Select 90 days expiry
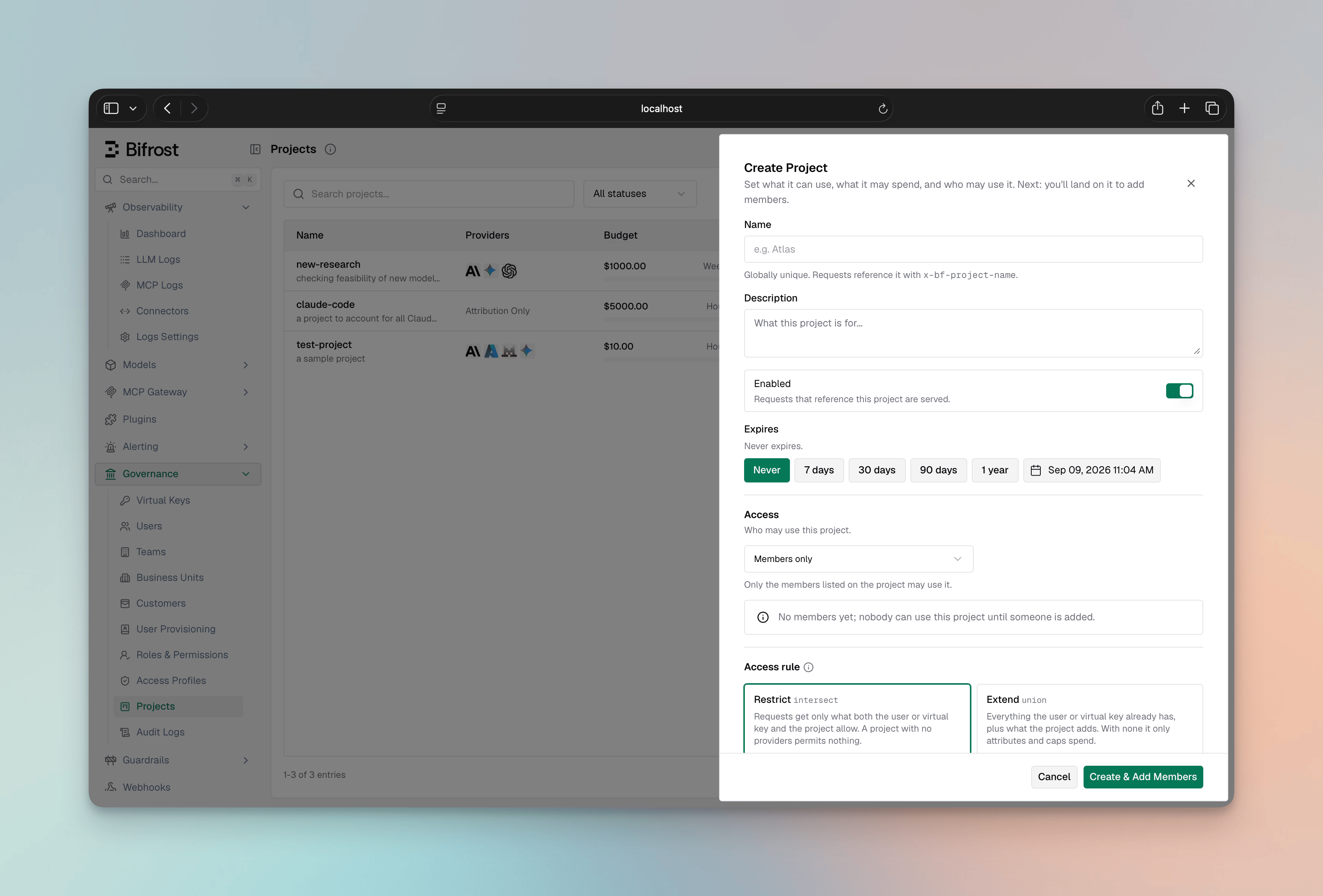 pos(938,470)
